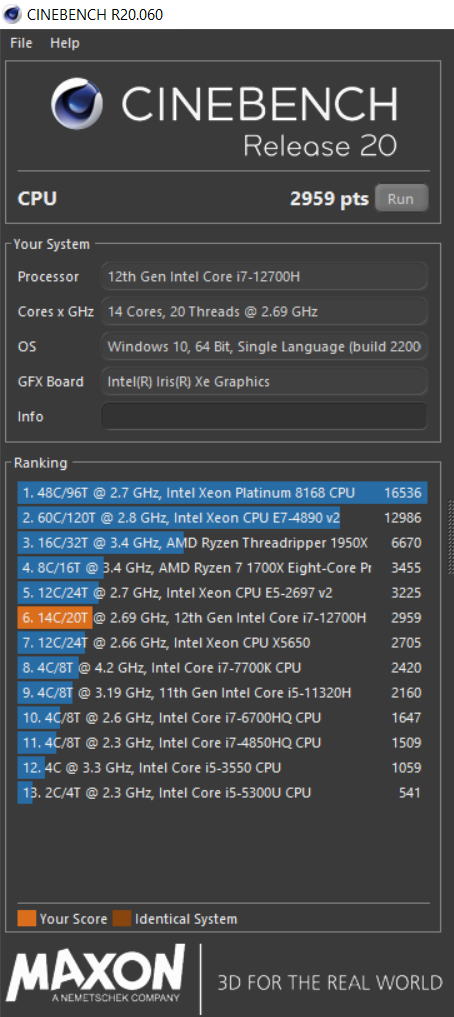This screenshot has height=1017, width=454.
Task: Click the Processor field showing i7-12700H
Action: [264, 276]
